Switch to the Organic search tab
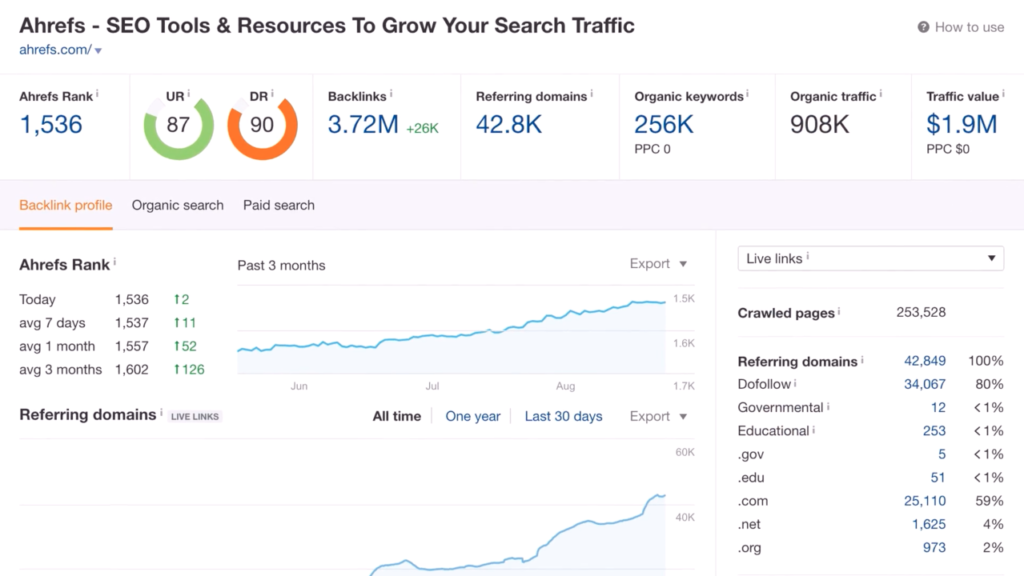 [x=178, y=205]
